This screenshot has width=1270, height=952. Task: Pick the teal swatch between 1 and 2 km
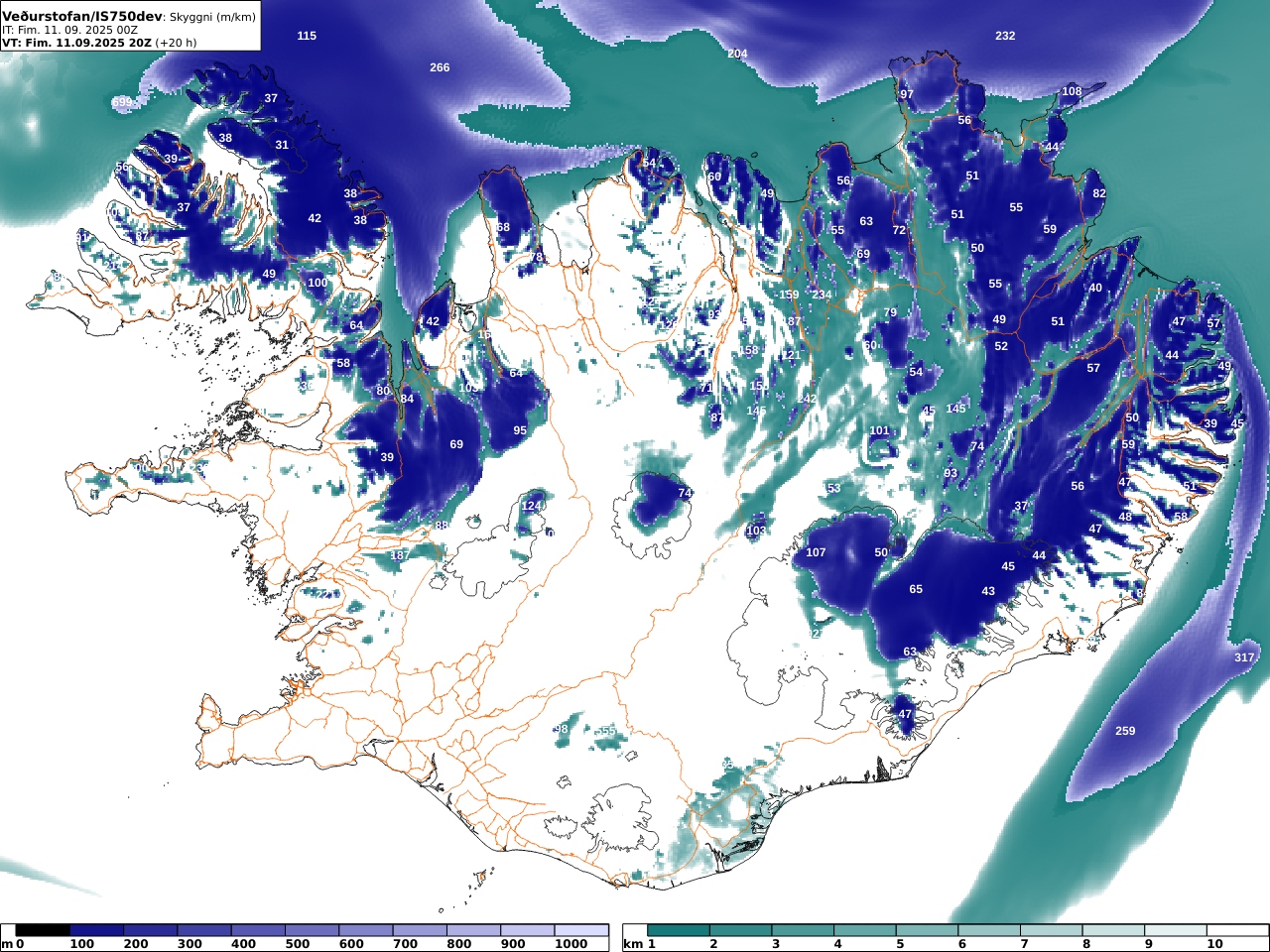coord(679,930)
